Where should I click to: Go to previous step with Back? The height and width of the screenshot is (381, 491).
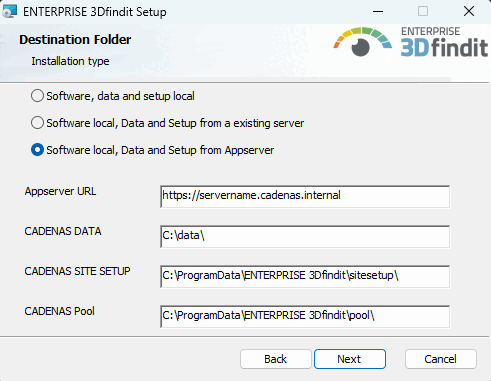(276, 359)
